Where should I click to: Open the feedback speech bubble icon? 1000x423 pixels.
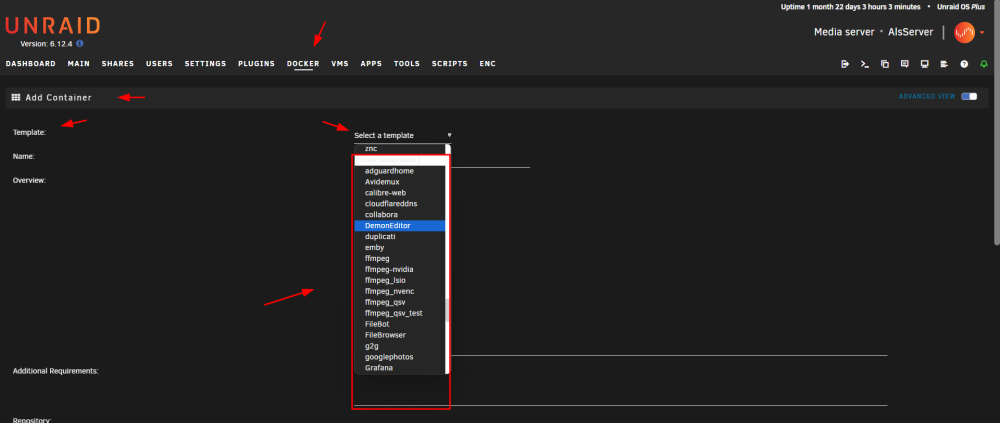coord(904,64)
